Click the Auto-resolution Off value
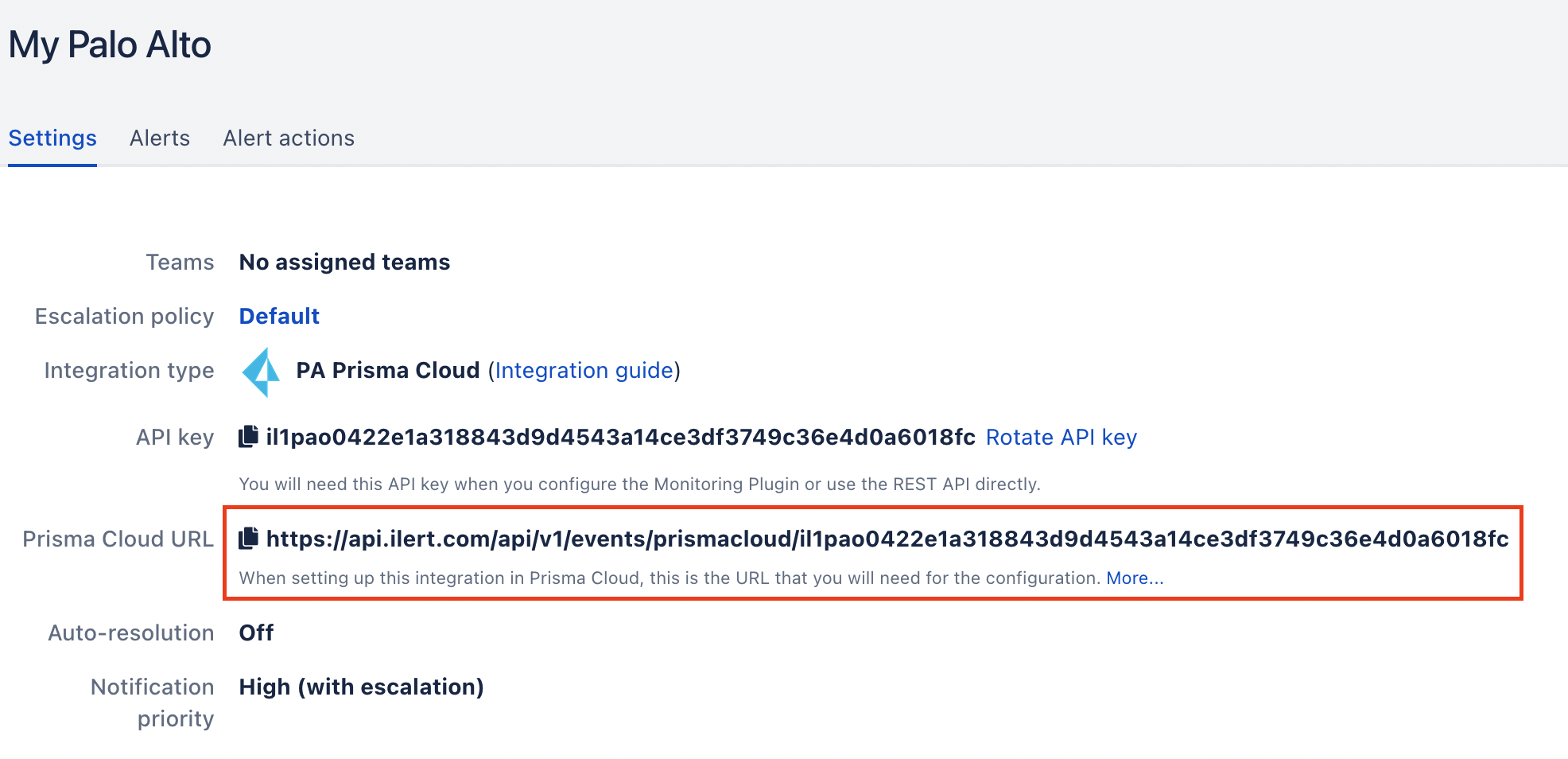This screenshot has width=1568, height=759. 256,633
